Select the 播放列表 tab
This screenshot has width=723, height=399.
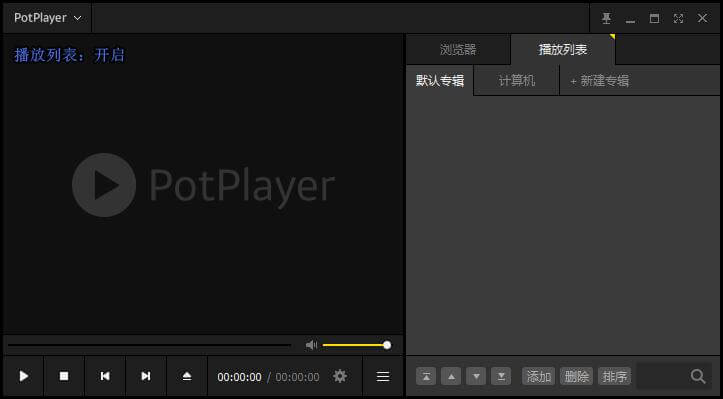point(563,49)
